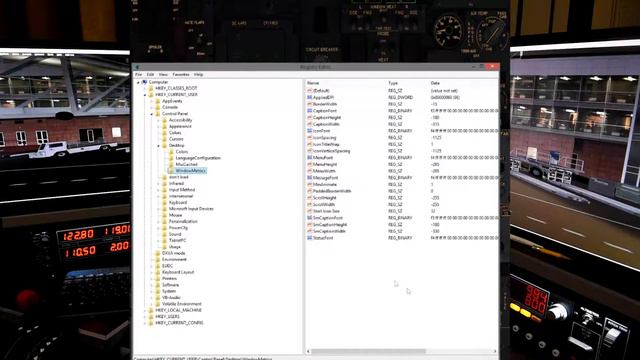Click the Registry Editor title bar icon

click(137, 67)
